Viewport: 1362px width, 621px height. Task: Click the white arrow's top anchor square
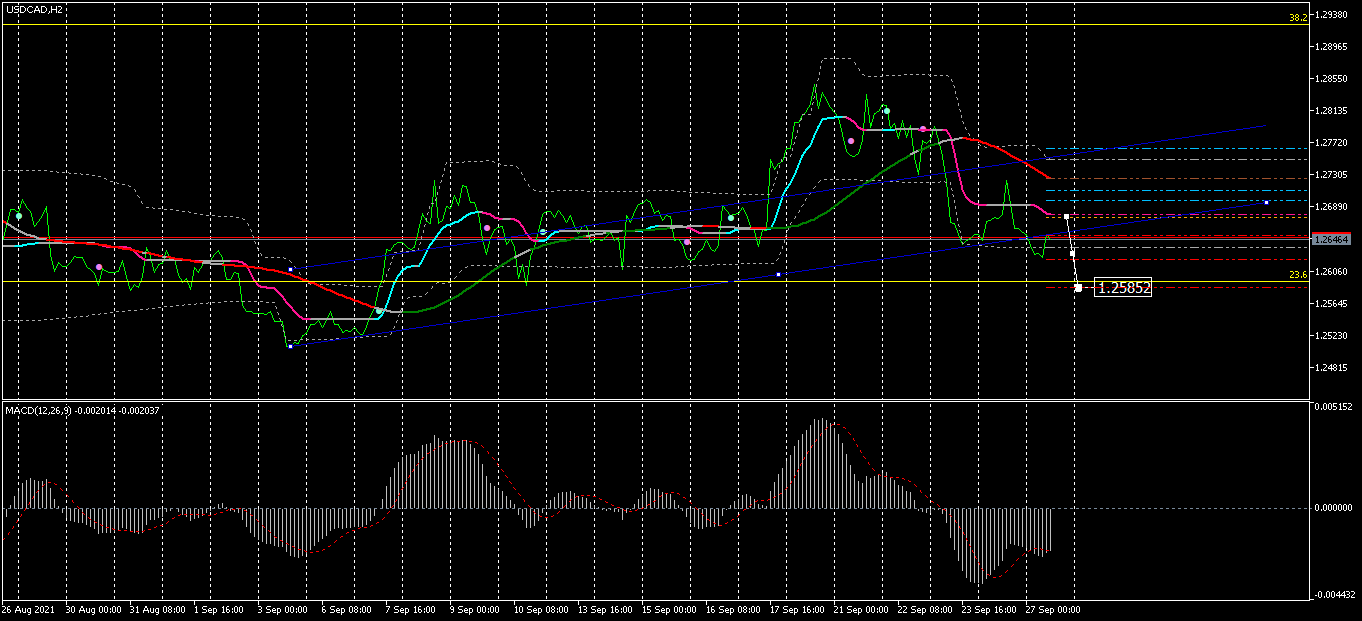(x=1067, y=216)
